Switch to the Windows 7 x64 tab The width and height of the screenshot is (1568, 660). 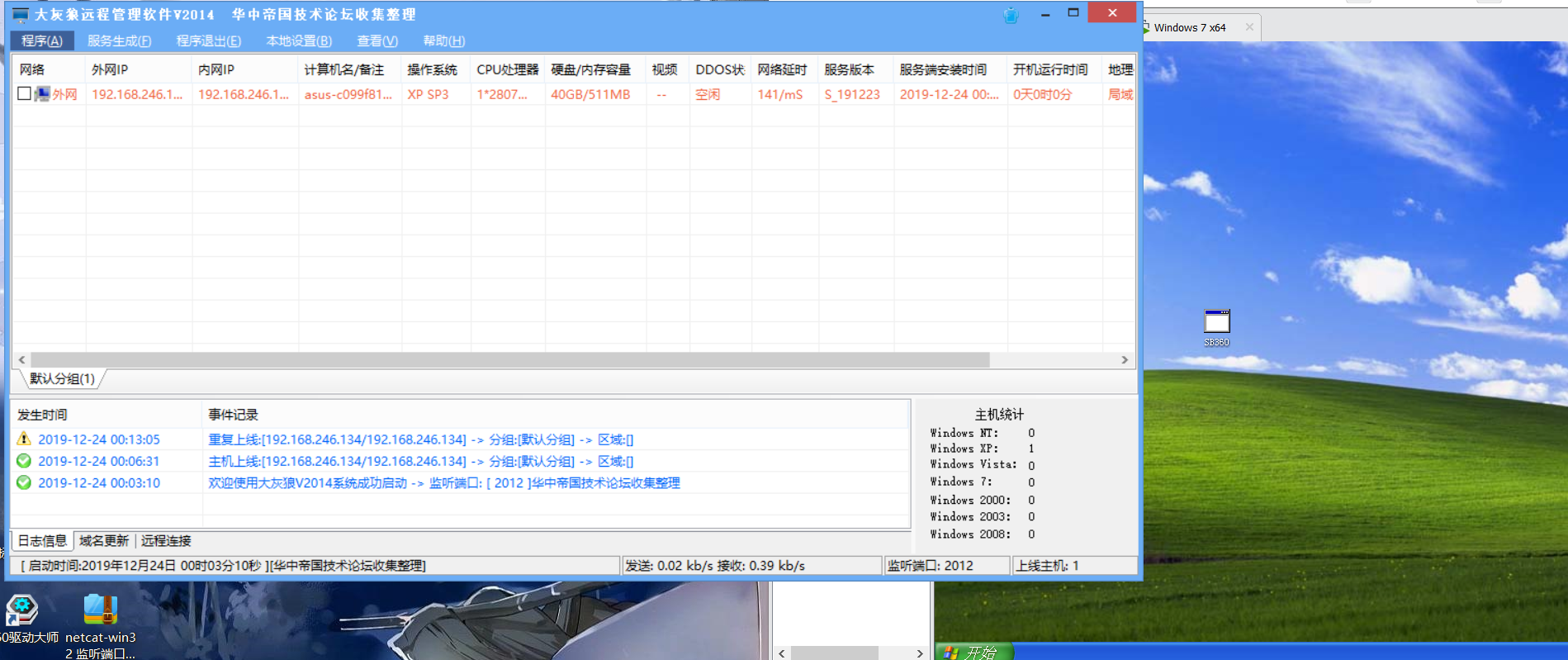(1190, 27)
